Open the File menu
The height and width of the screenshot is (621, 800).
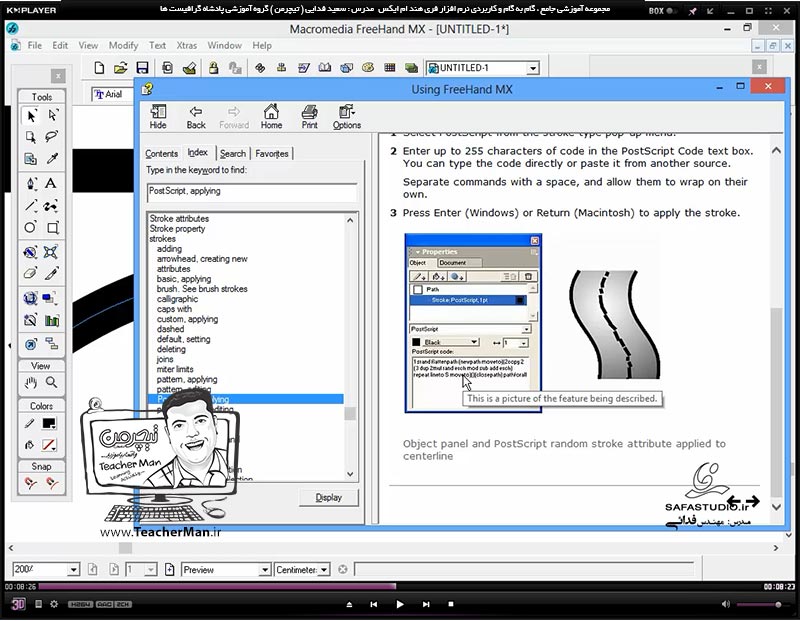tap(35, 45)
